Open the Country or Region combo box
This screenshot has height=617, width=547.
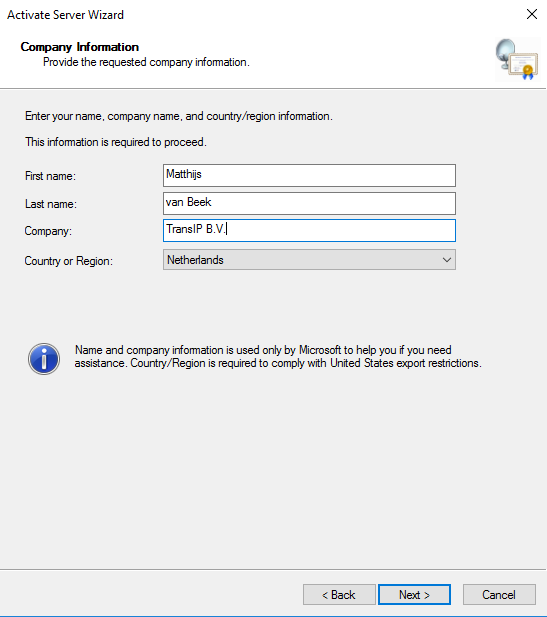[309, 260]
